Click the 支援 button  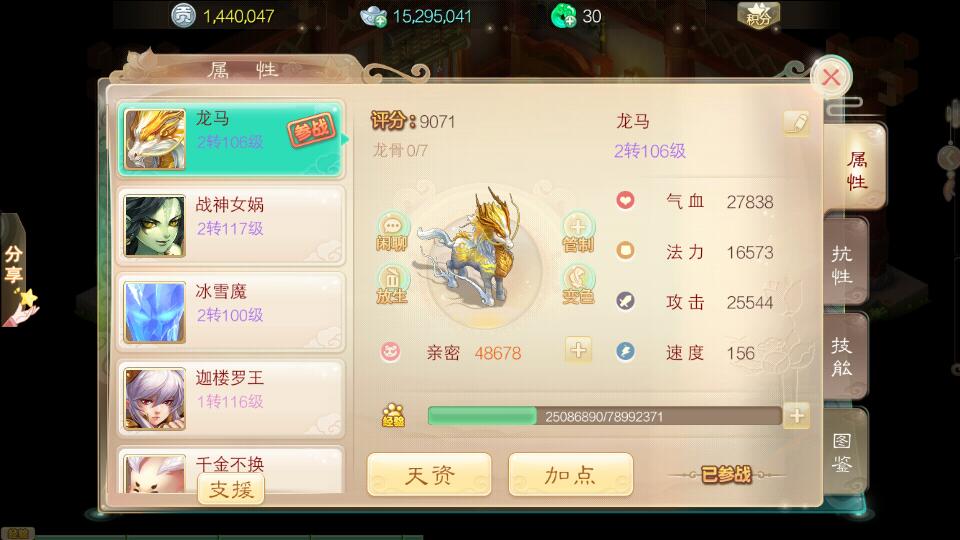(x=231, y=489)
